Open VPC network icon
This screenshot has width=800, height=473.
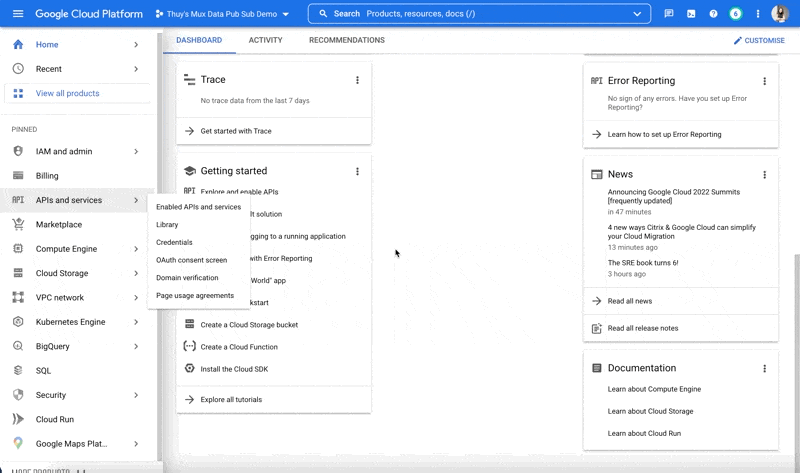click(x=18, y=297)
